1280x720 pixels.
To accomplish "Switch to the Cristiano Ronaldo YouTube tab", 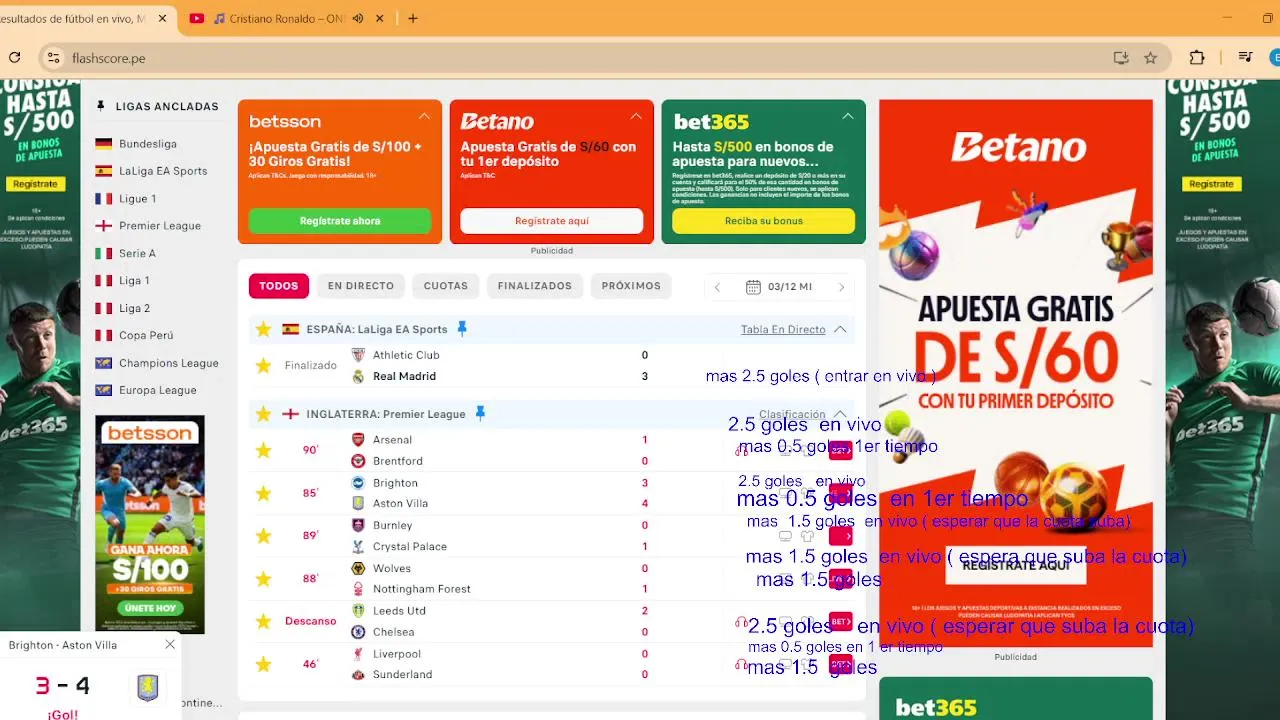I will point(285,18).
